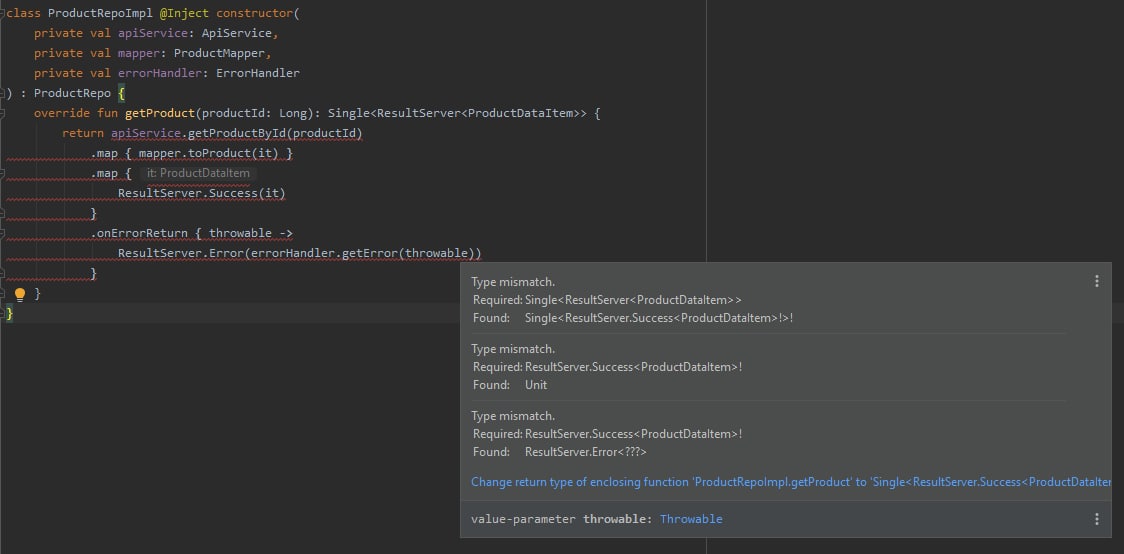Click 'Required: Single<ResultServer<ProductDataItem>>' text
This screenshot has height=554, width=1124.
tap(607, 300)
